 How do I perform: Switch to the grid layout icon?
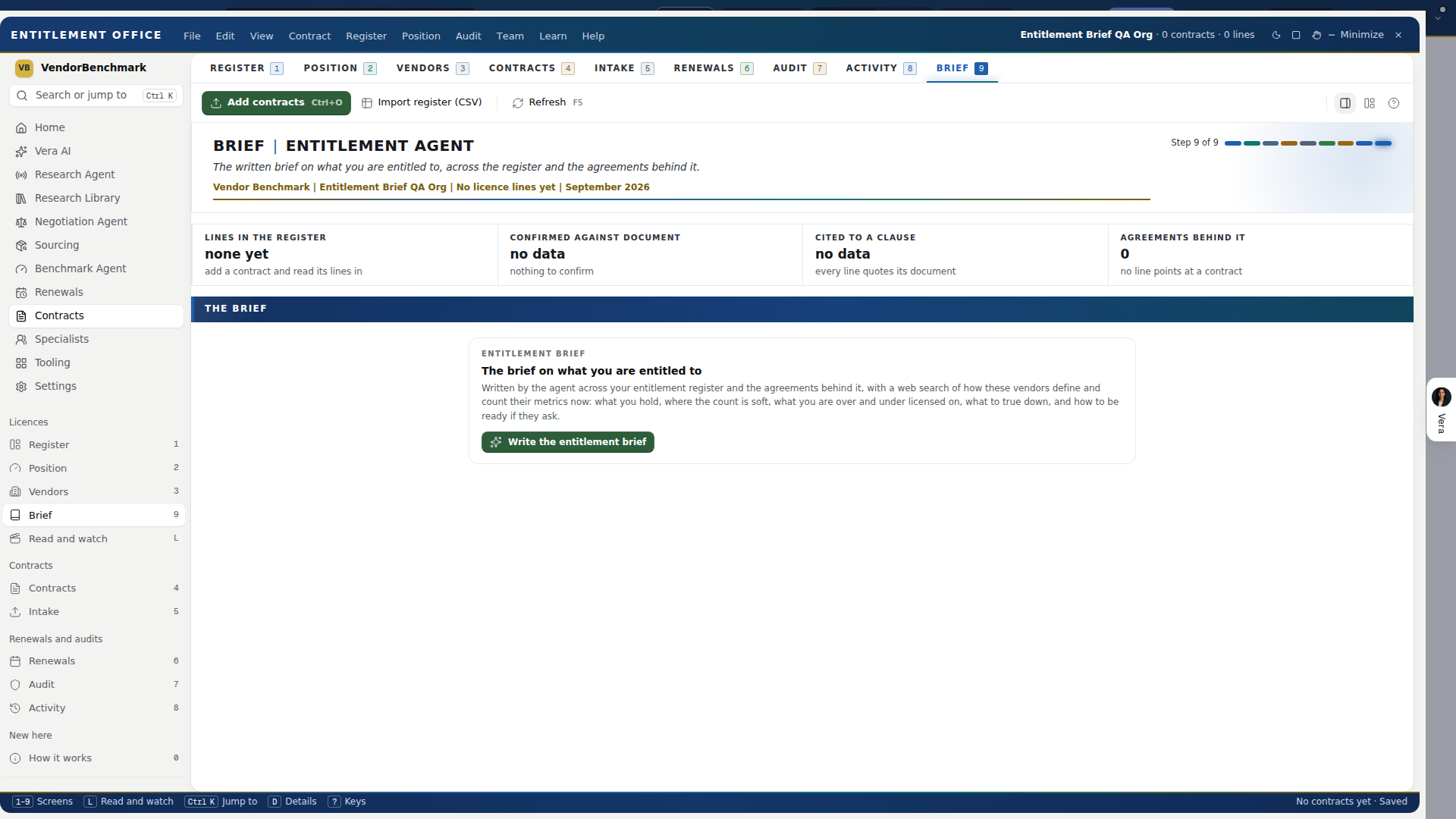coord(1370,103)
